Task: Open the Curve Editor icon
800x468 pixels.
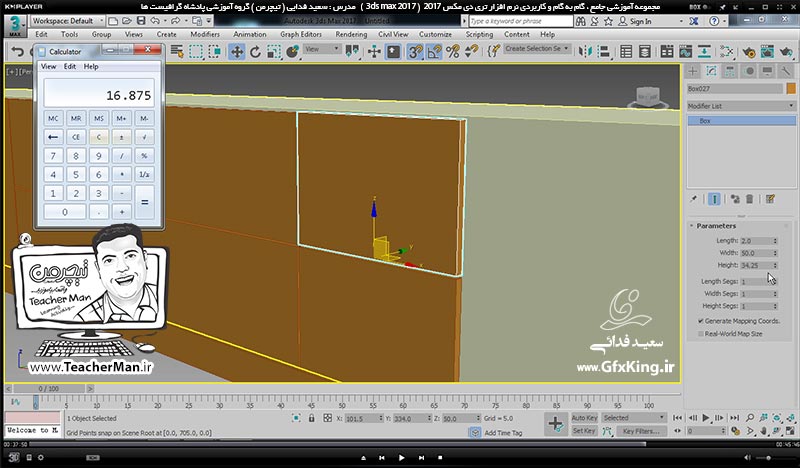Action: 685,52
